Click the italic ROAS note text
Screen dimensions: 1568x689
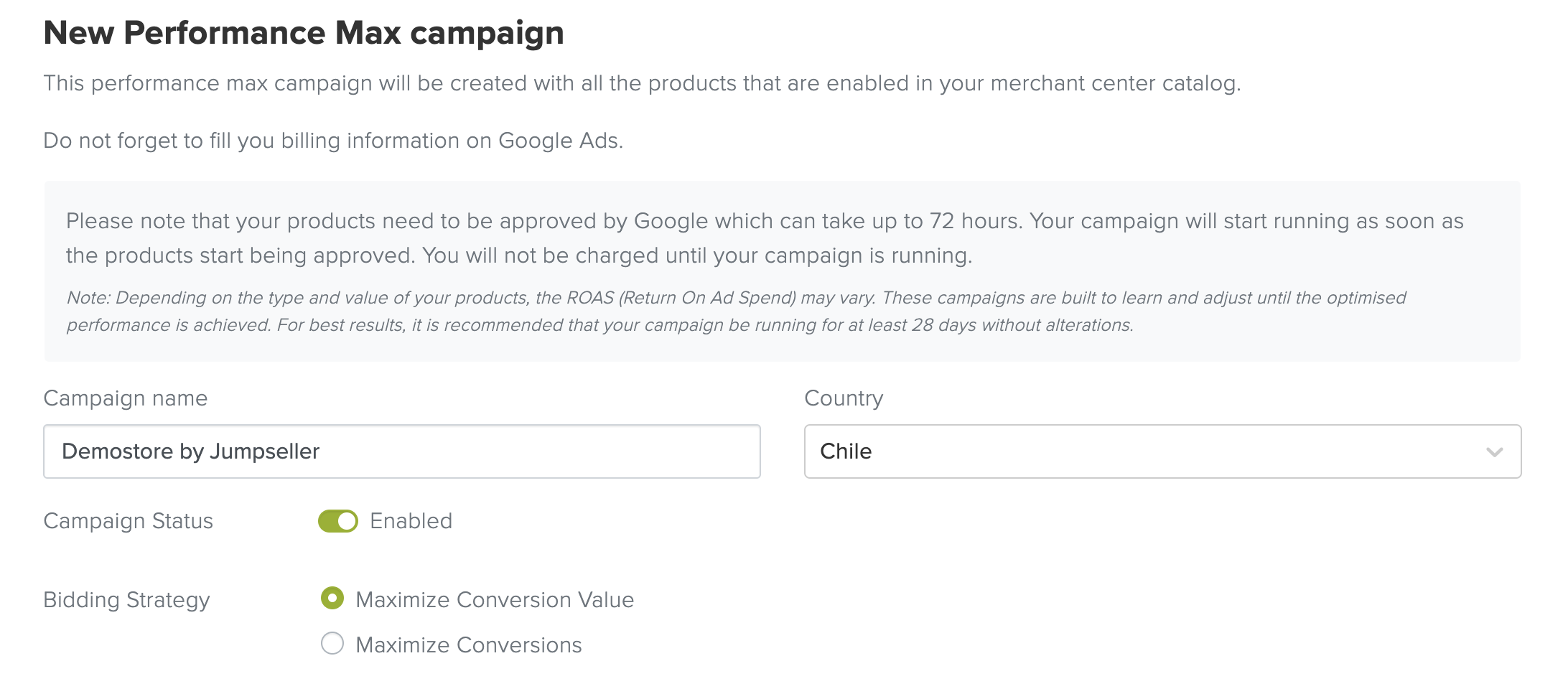[735, 311]
